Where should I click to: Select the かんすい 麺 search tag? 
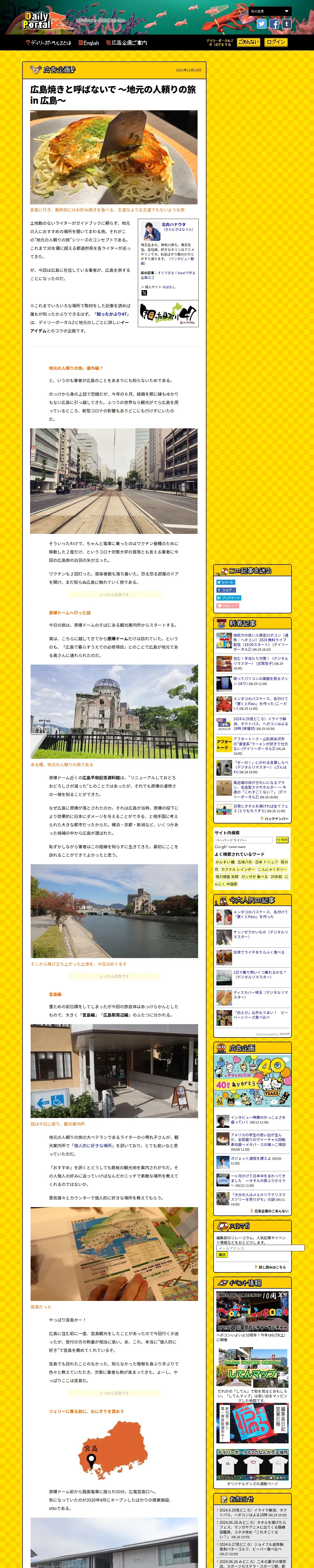[x=225, y=862]
